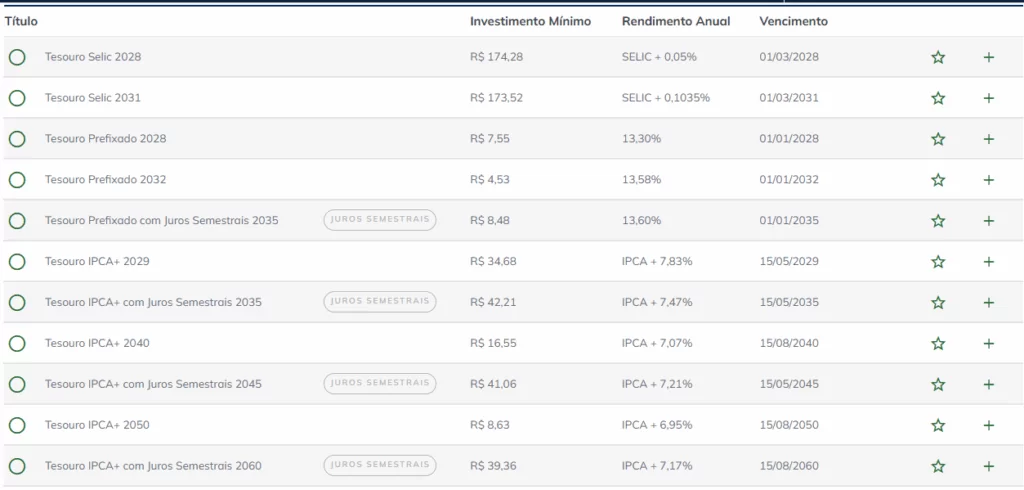The width and height of the screenshot is (1024, 490).
Task: Expand Tesouro Selic 2028 with plus icon
Action: pyautogui.click(x=989, y=57)
